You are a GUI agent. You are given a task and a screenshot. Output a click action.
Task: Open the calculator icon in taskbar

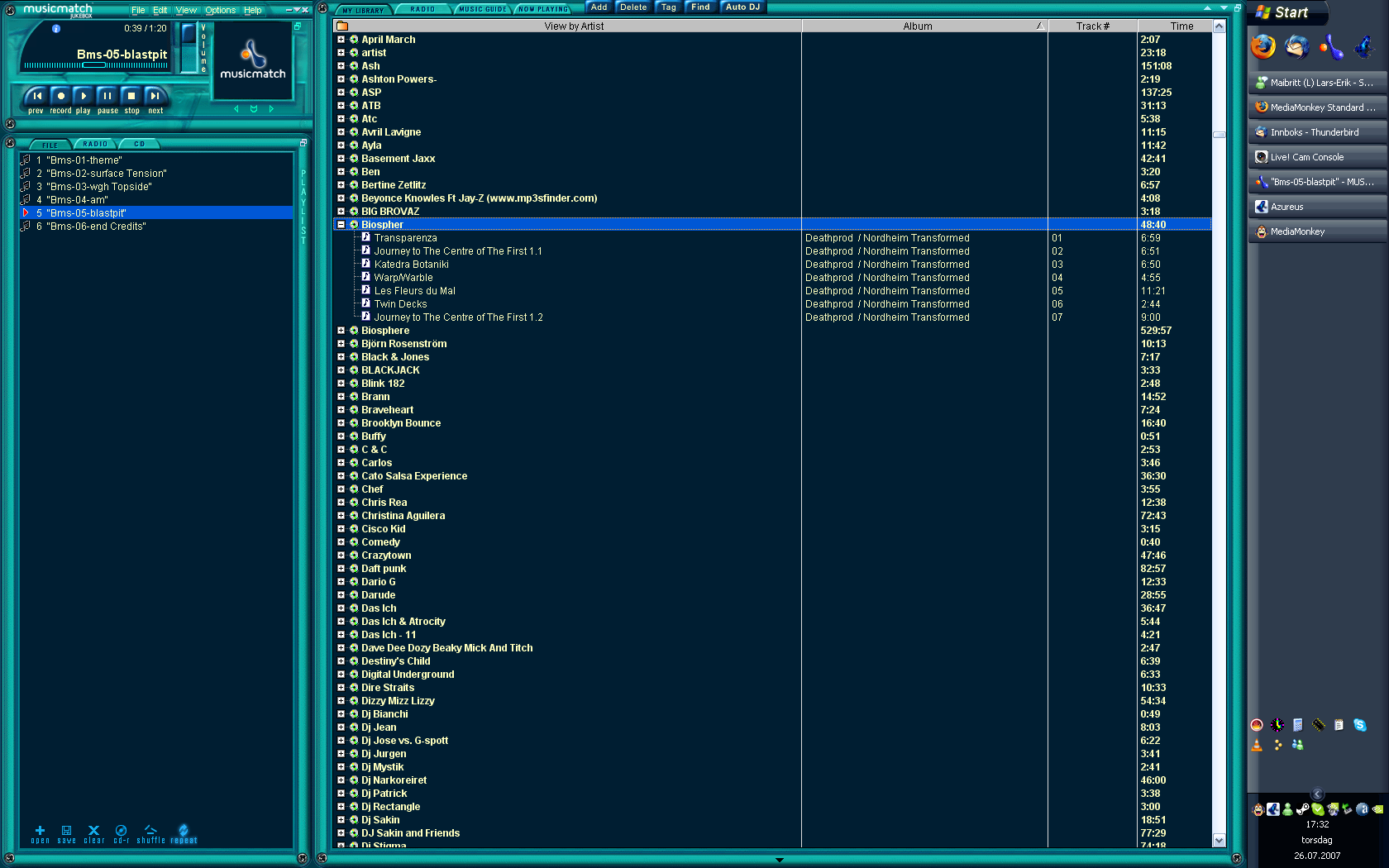click(x=1298, y=725)
